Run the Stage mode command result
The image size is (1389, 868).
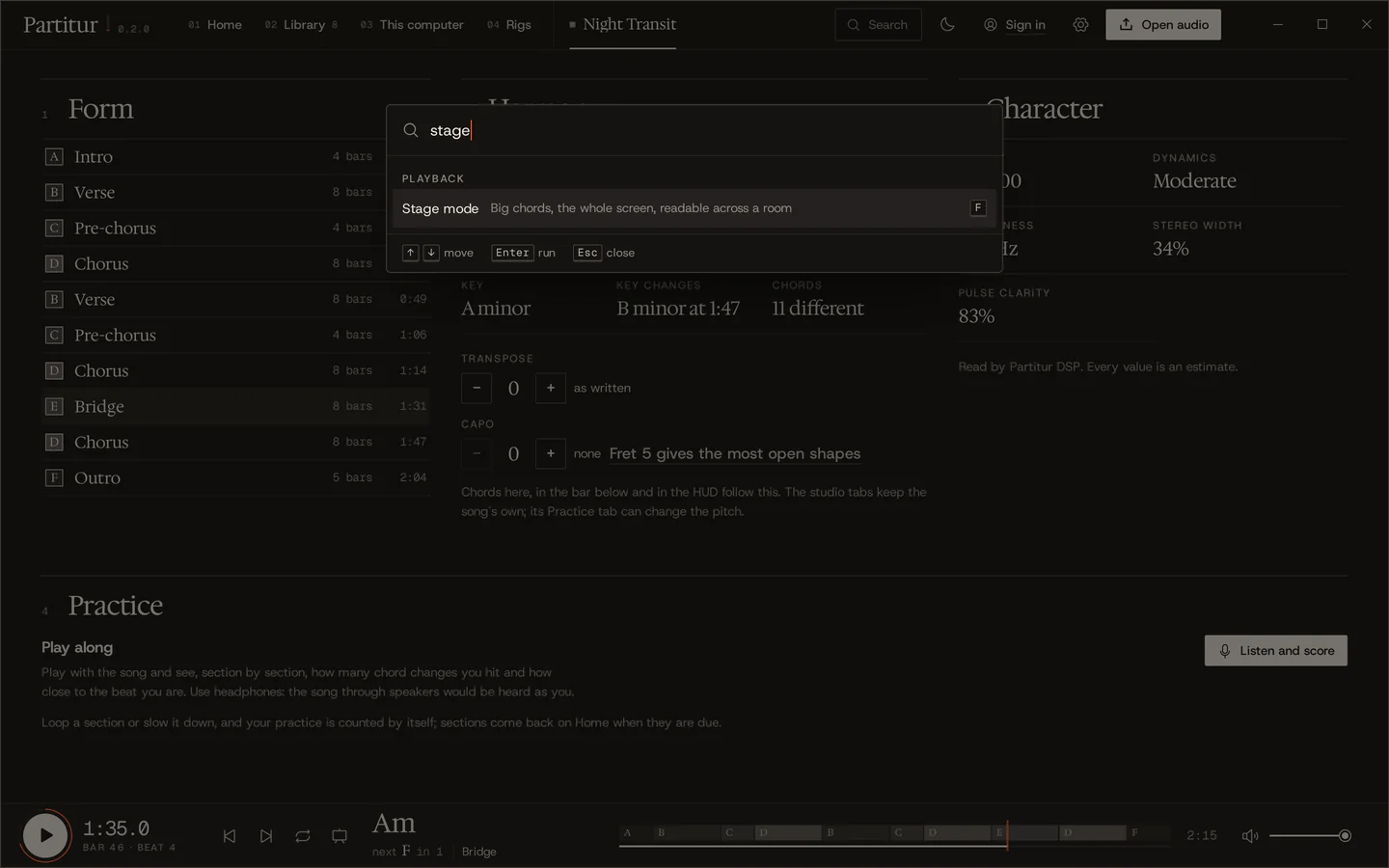click(x=694, y=208)
